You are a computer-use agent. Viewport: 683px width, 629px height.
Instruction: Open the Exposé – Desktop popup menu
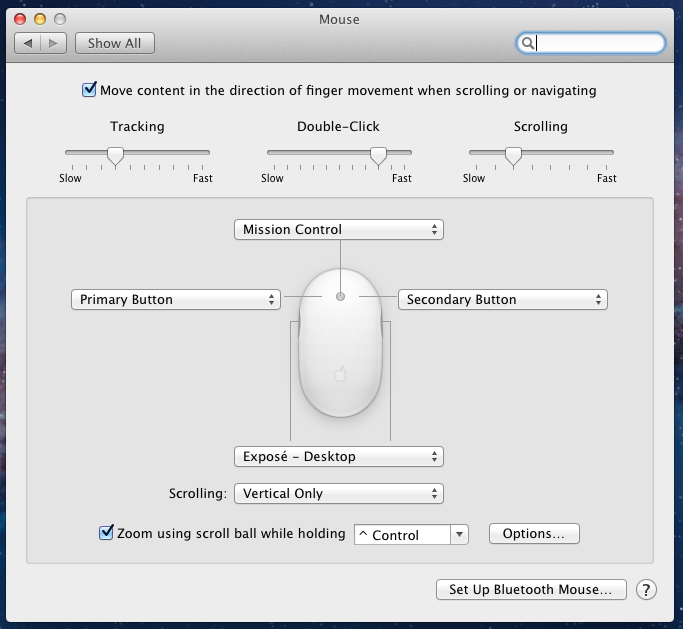(x=339, y=457)
